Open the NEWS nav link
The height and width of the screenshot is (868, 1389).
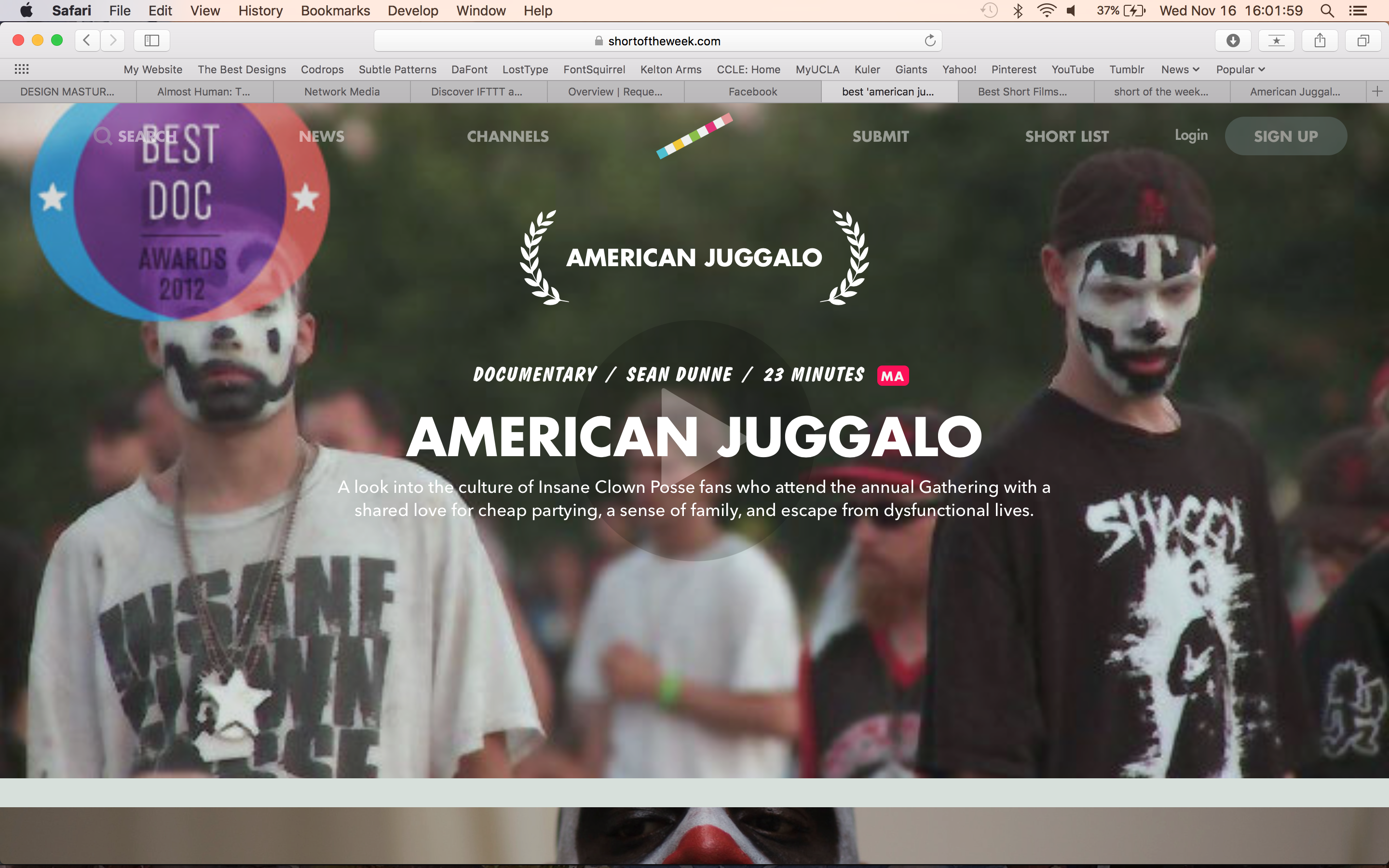pos(321,136)
